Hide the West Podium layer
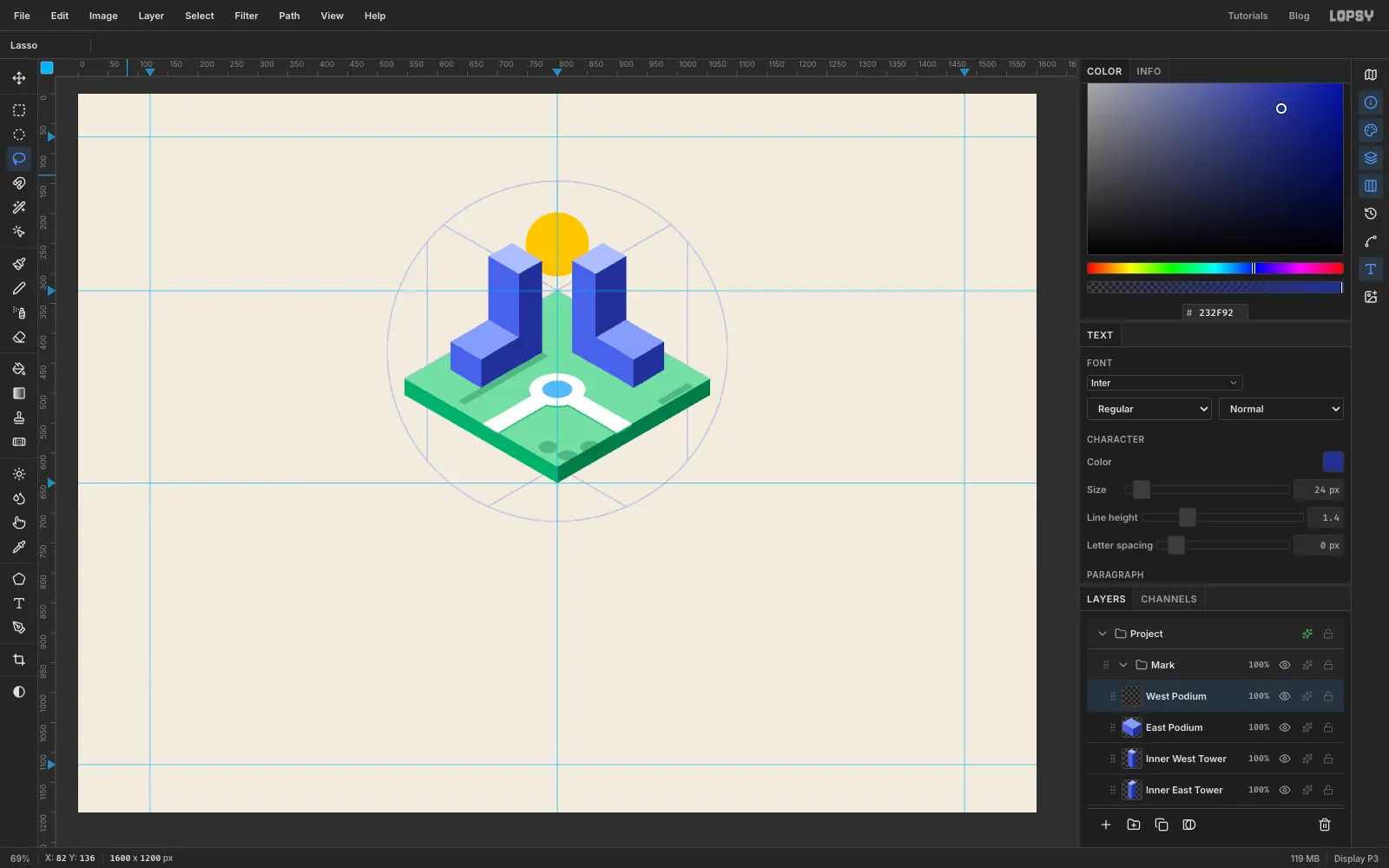 tap(1285, 696)
